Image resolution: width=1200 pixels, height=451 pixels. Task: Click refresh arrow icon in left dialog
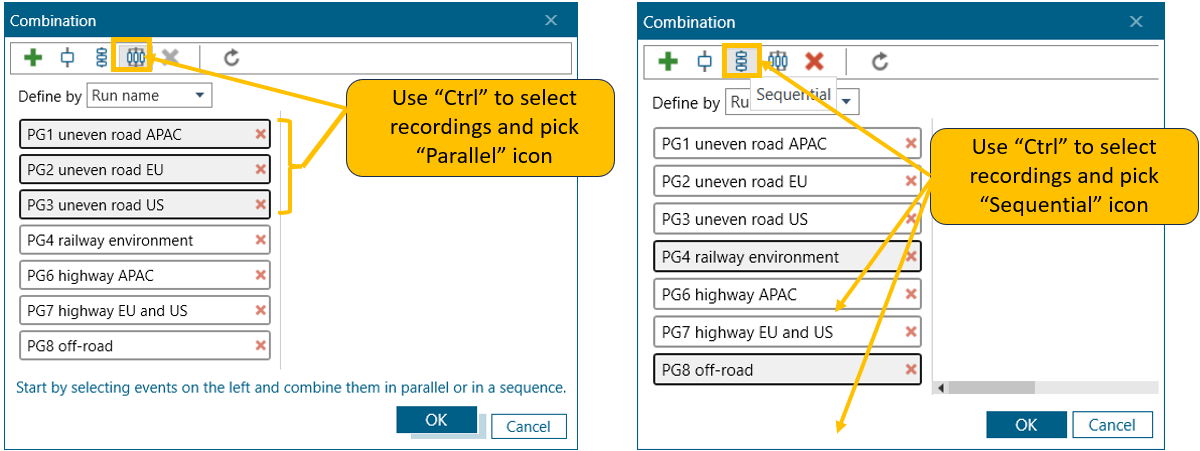231,58
